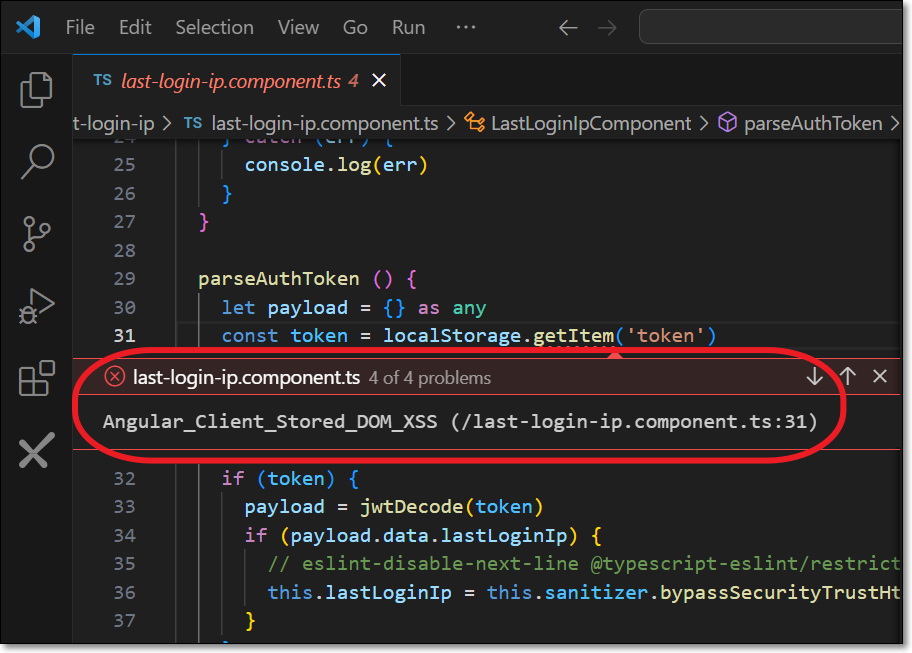
Task: Open the Search view in activity bar
Action: pyautogui.click(x=37, y=161)
